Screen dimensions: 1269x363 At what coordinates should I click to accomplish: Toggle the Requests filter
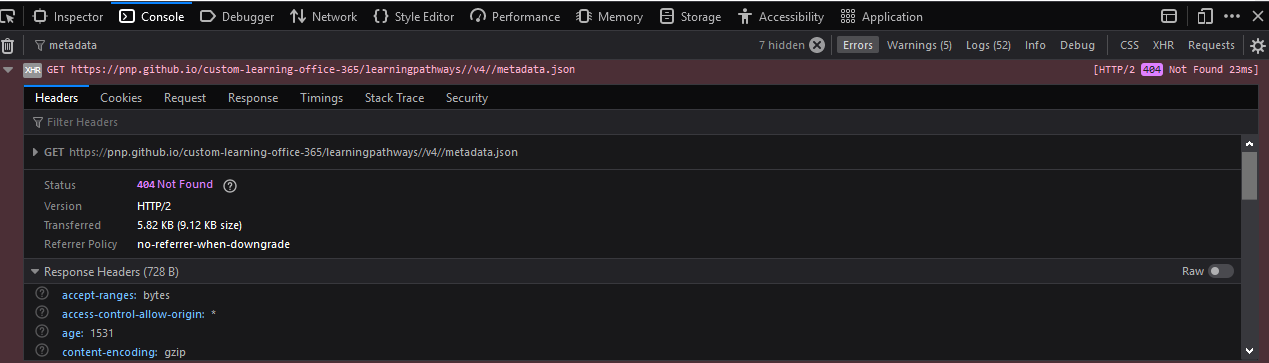(x=1211, y=45)
